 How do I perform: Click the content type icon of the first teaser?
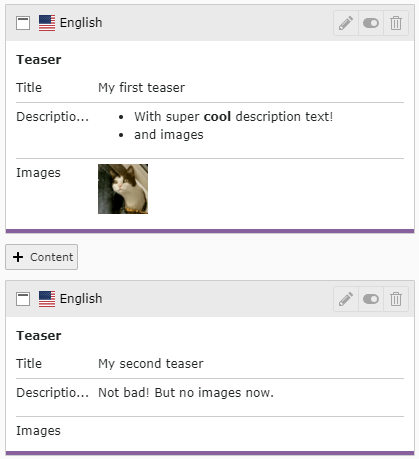tap(23, 23)
